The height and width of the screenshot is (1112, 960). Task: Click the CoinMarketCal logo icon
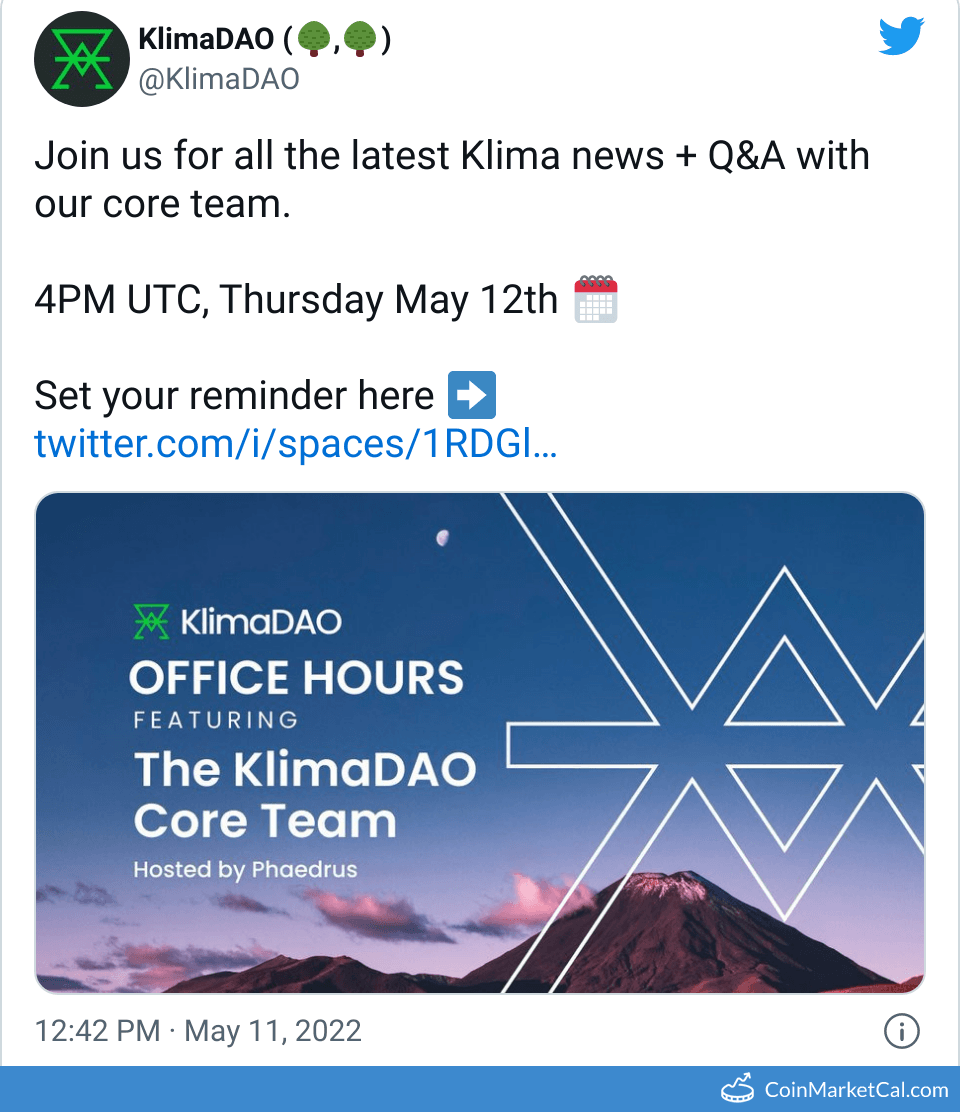(x=740, y=1089)
